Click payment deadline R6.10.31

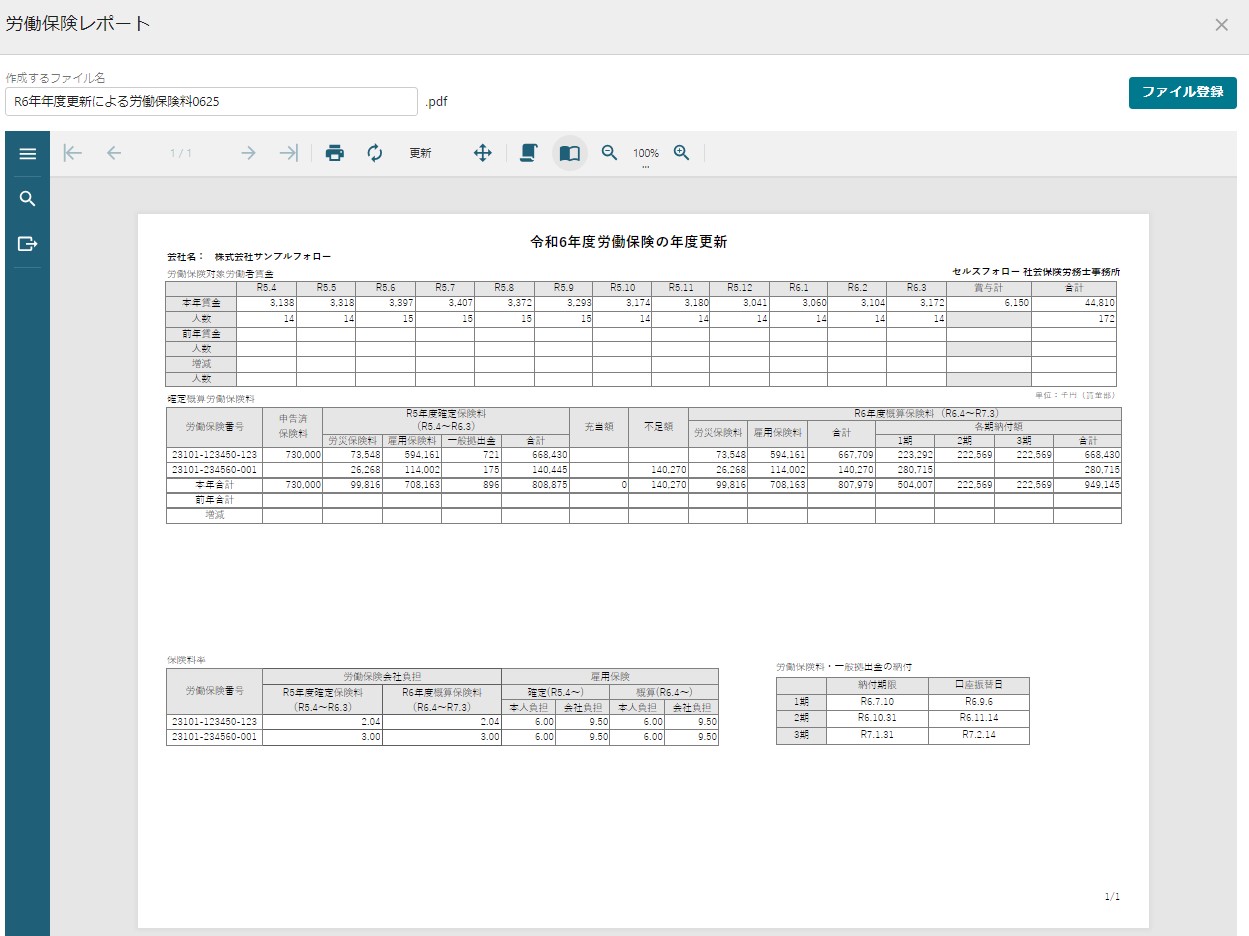coord(877,718)
